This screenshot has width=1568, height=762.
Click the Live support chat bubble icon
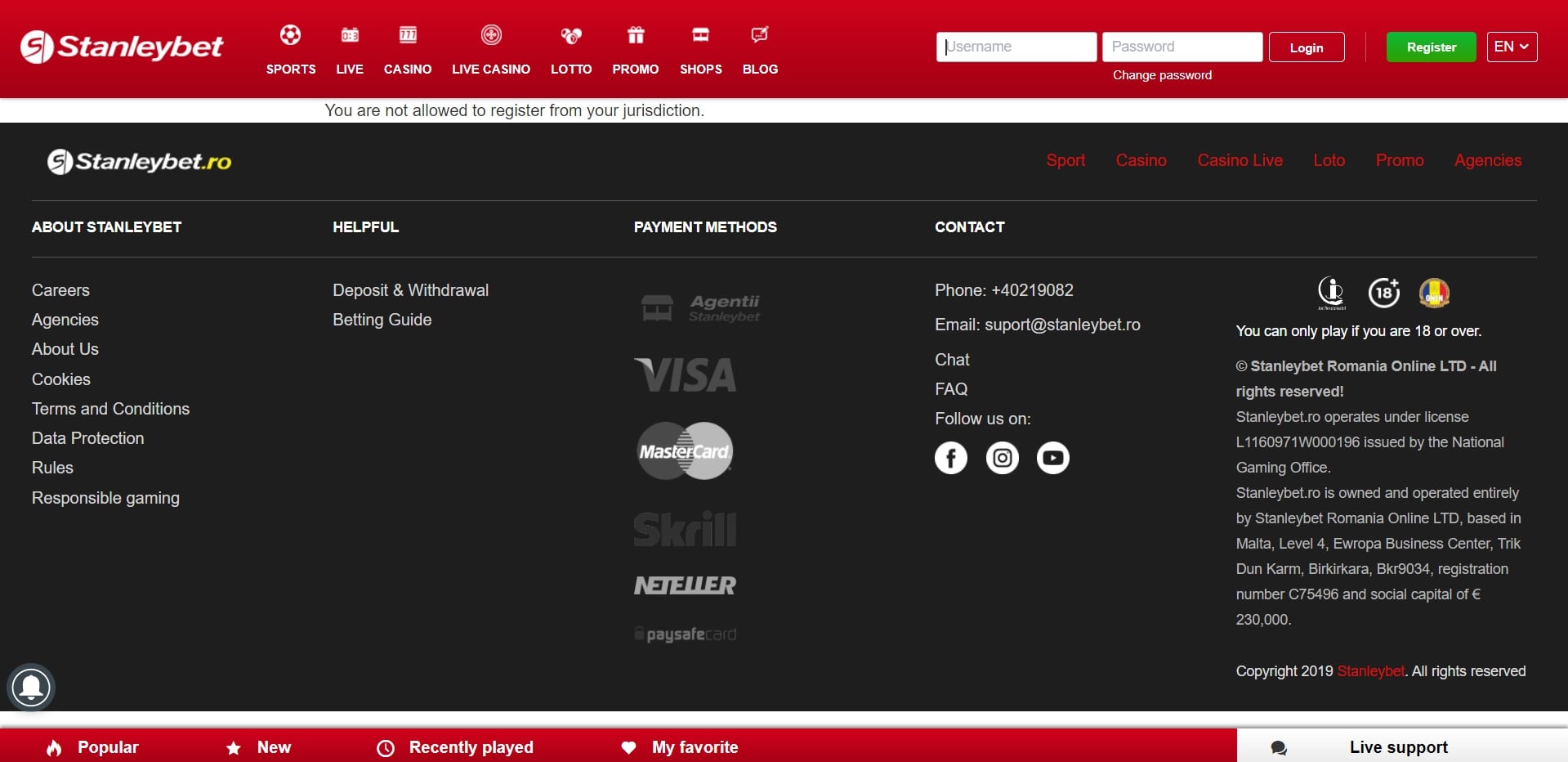[x=1279, y=747]
